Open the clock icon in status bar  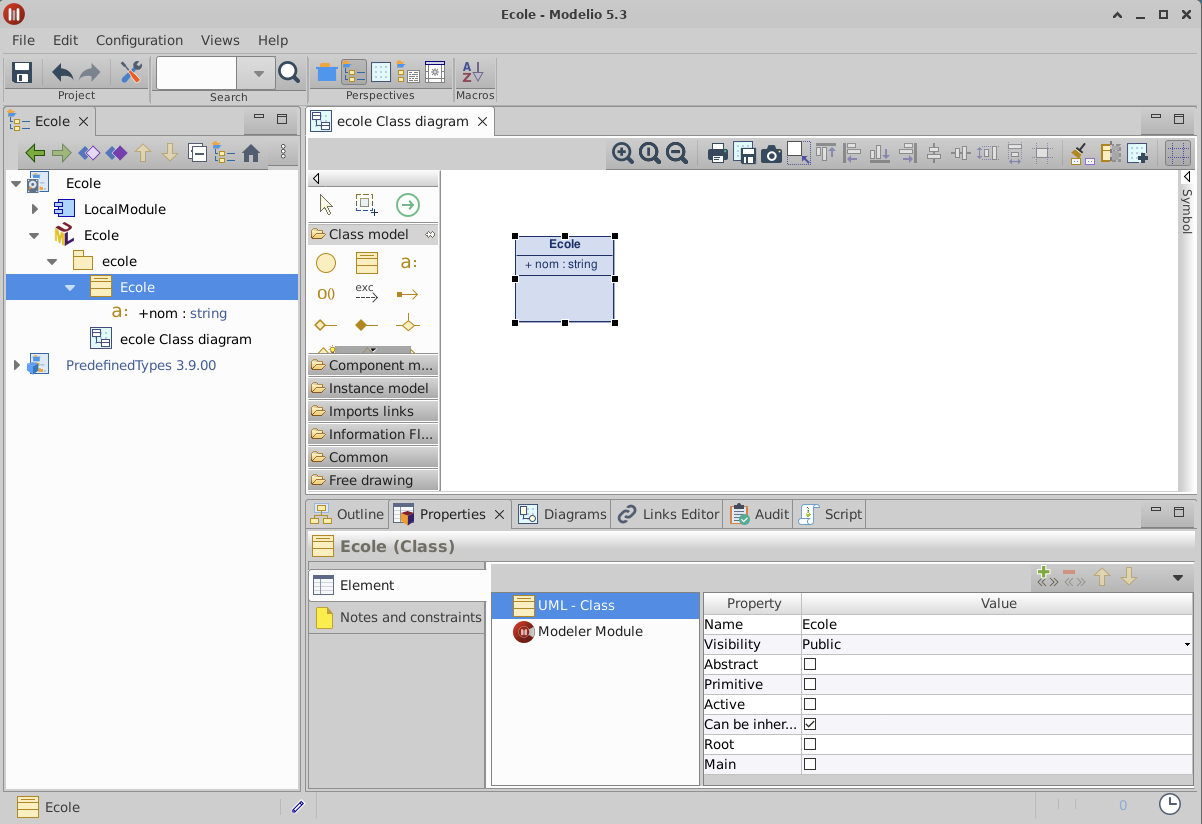[x=1169, y=805]
